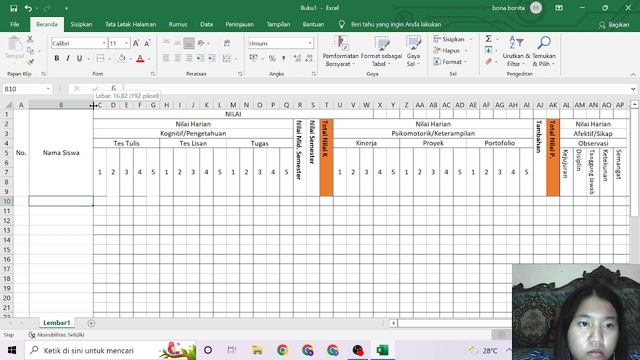Click the Cut scissors icon
This screenshot has height=360, width=640.
pos(30,40)
